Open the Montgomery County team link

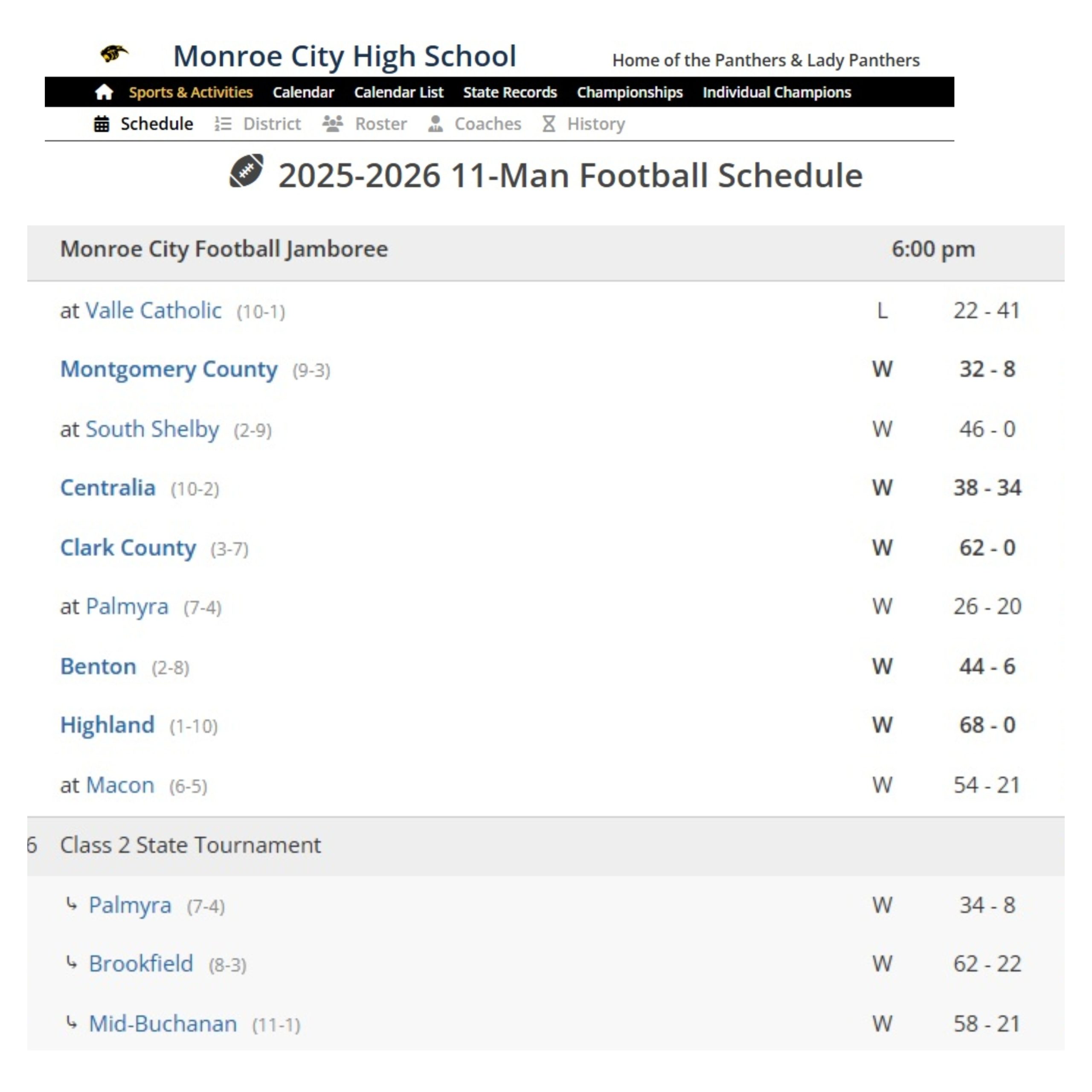pos(169,370)
